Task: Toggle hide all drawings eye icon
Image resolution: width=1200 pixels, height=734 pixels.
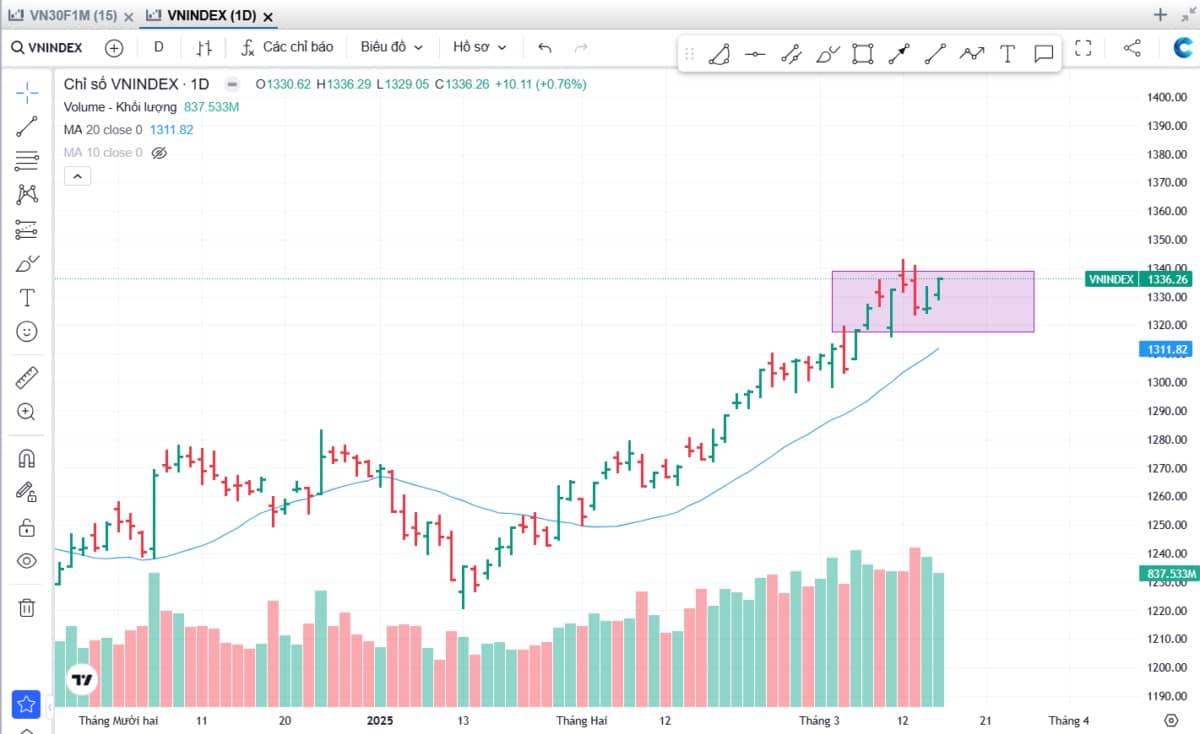Action: 27,561
